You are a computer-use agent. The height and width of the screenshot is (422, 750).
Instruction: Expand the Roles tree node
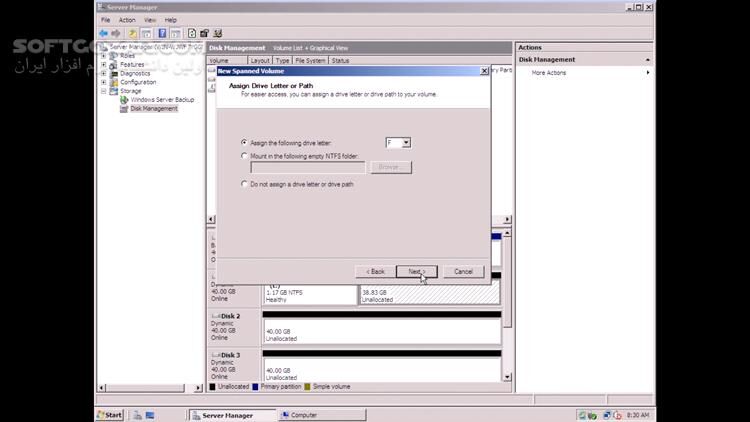coord(104,56)
